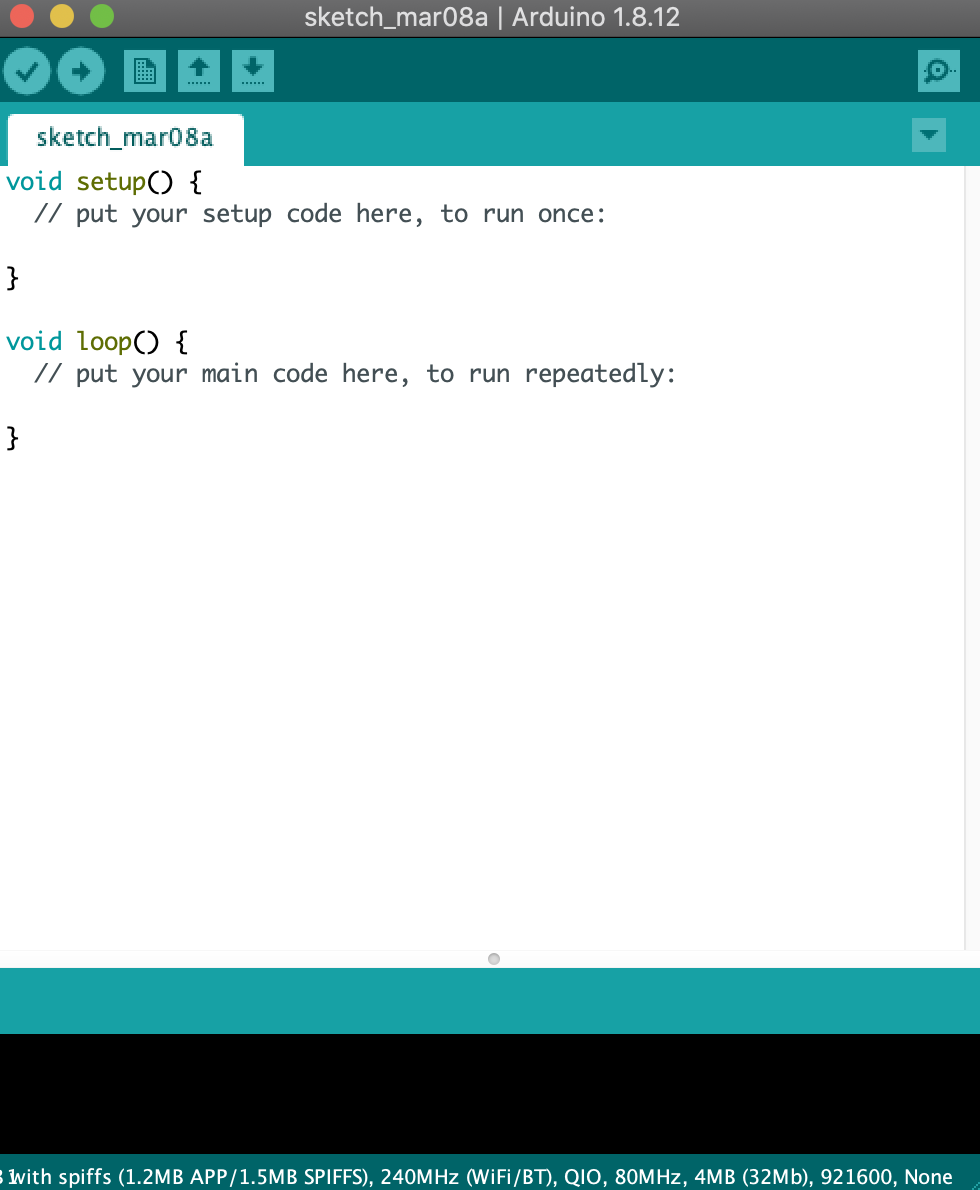Click the 'void setup() {' code line
Image resolution: width=980 pixels, height=1190 pixels.
tap(104, 182)
